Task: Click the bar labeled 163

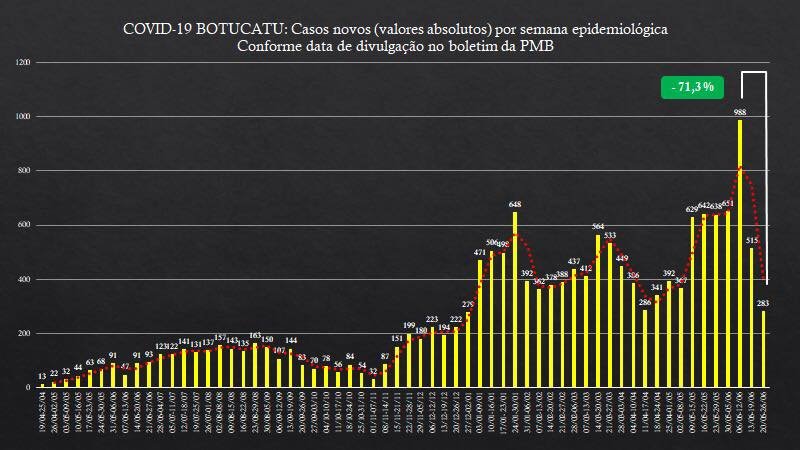Action: click(x=255, y=365)
